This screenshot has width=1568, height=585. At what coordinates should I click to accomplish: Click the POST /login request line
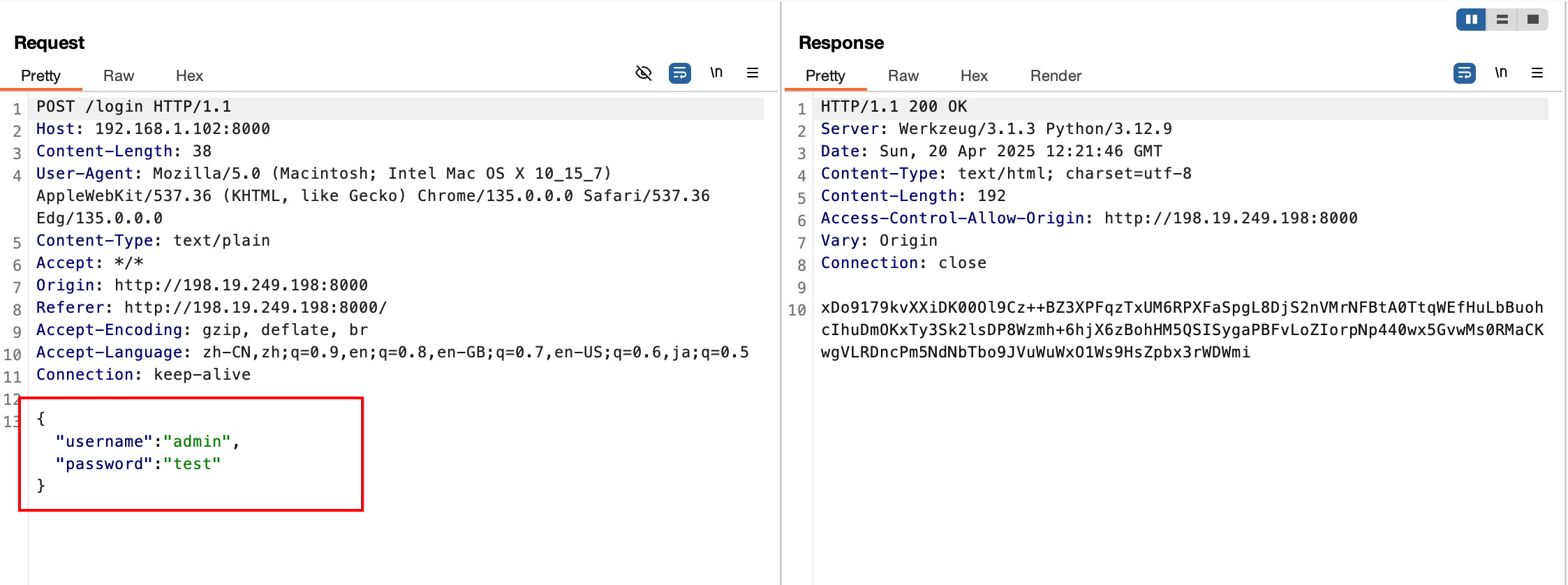click(133, 106)
